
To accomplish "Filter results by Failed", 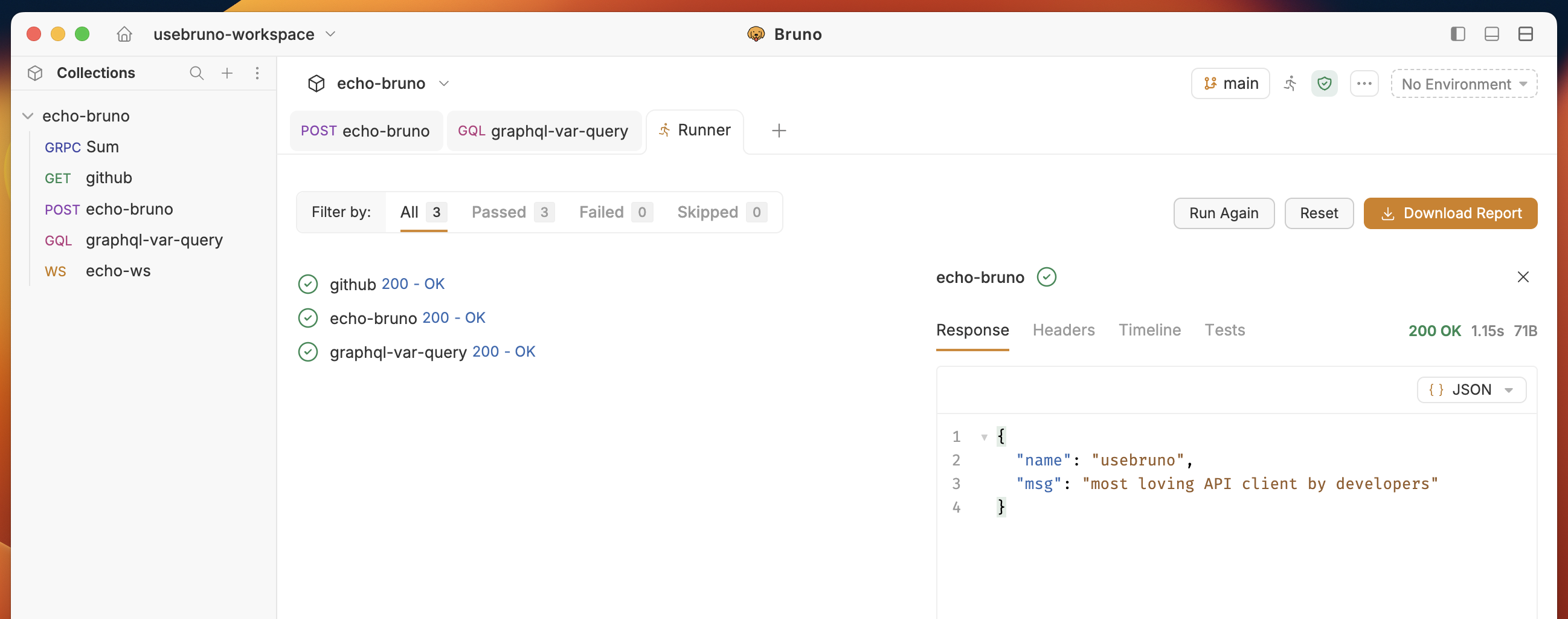I will coord(616,212).
